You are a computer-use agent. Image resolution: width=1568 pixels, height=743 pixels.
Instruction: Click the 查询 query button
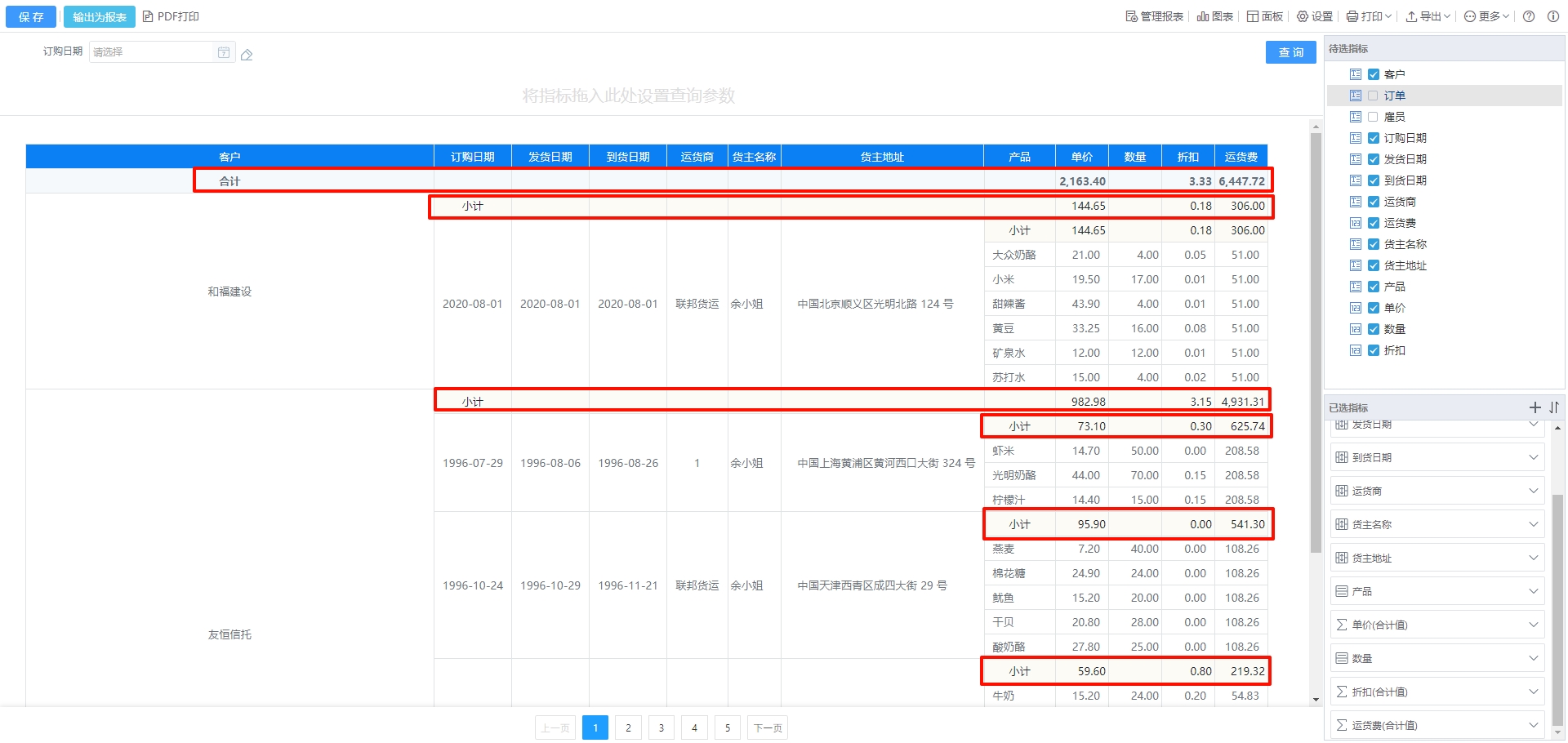(x=1290, y=52)
